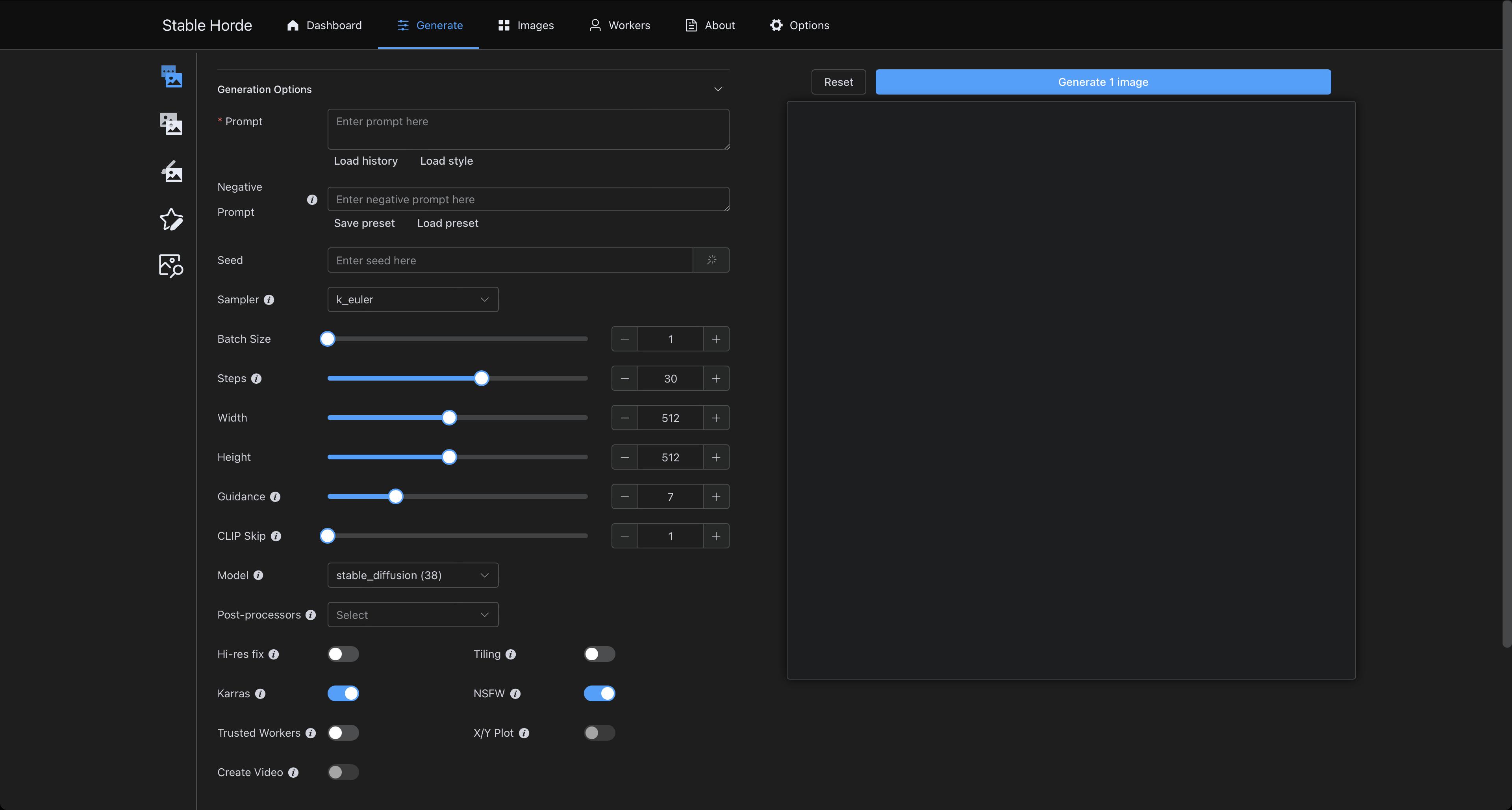The height and width of the screenshot is (810, 1512).
Task: Click Load preset link
Action: (x=448, y=223)
